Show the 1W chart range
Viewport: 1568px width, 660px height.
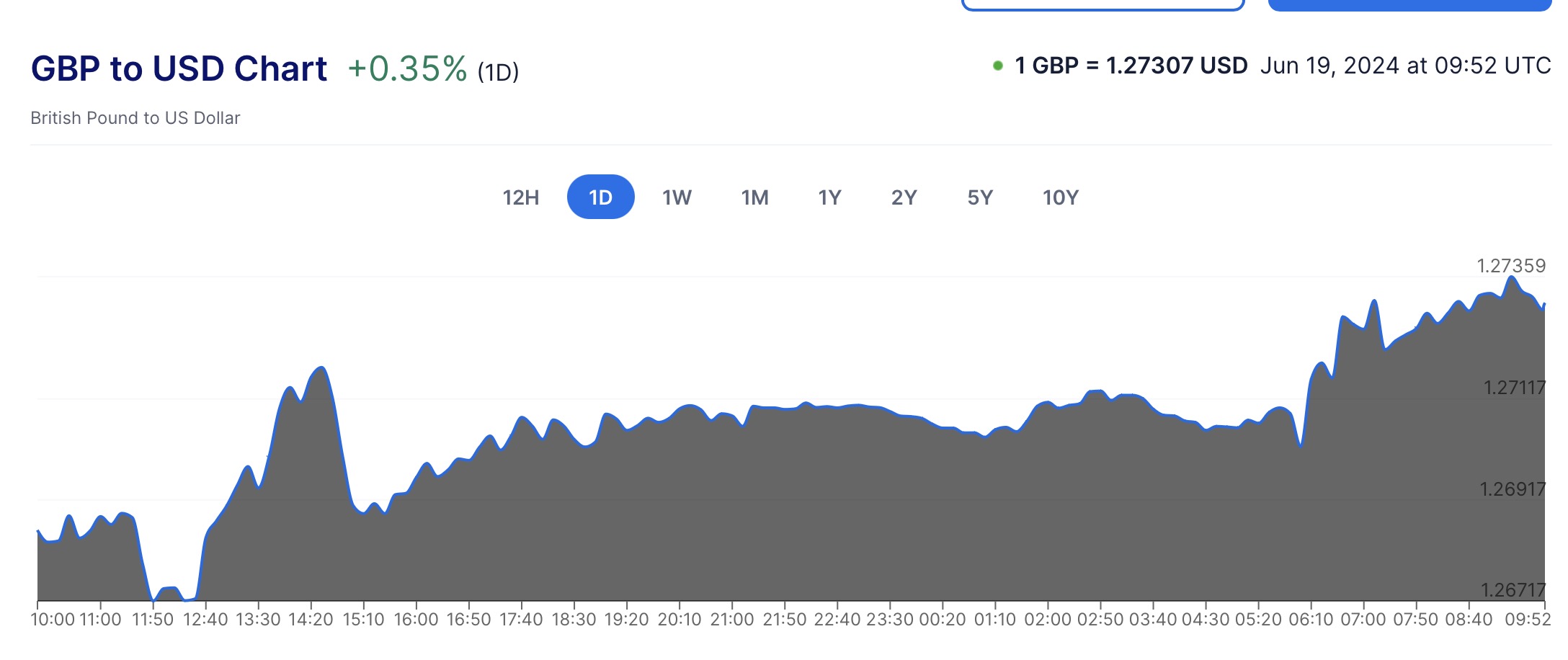677,197
